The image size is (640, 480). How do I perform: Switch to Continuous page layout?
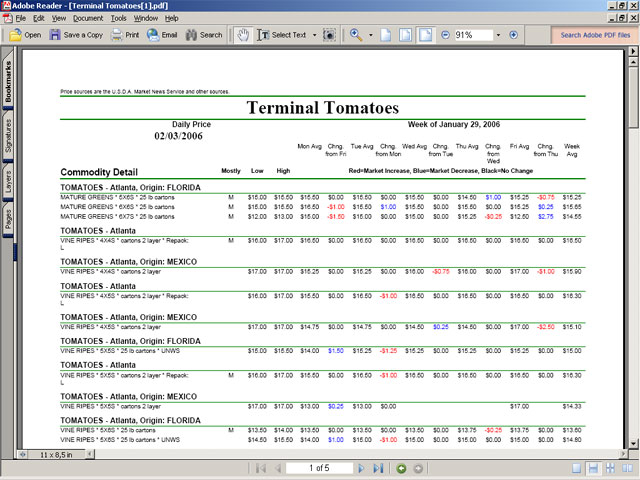tap(593, 468)
